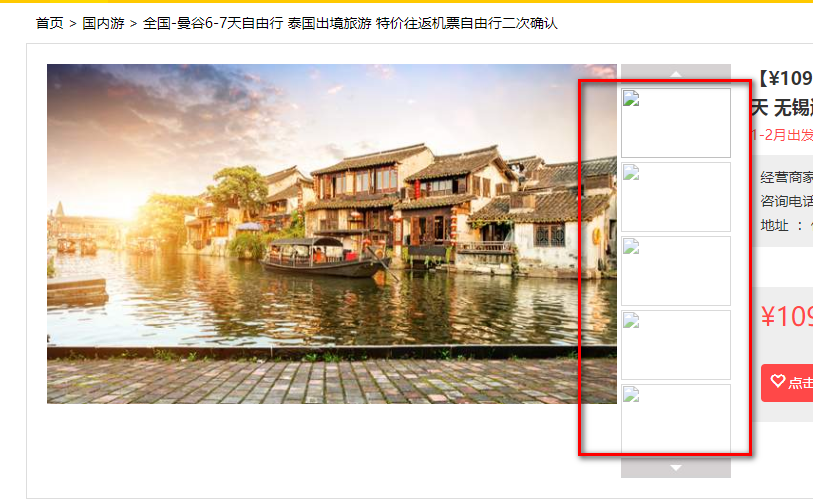Image resolution: width=813 pixels, height=502 pixels.
Task: Select the second broken thumbnail in the strip
Action: coord(676,197)
